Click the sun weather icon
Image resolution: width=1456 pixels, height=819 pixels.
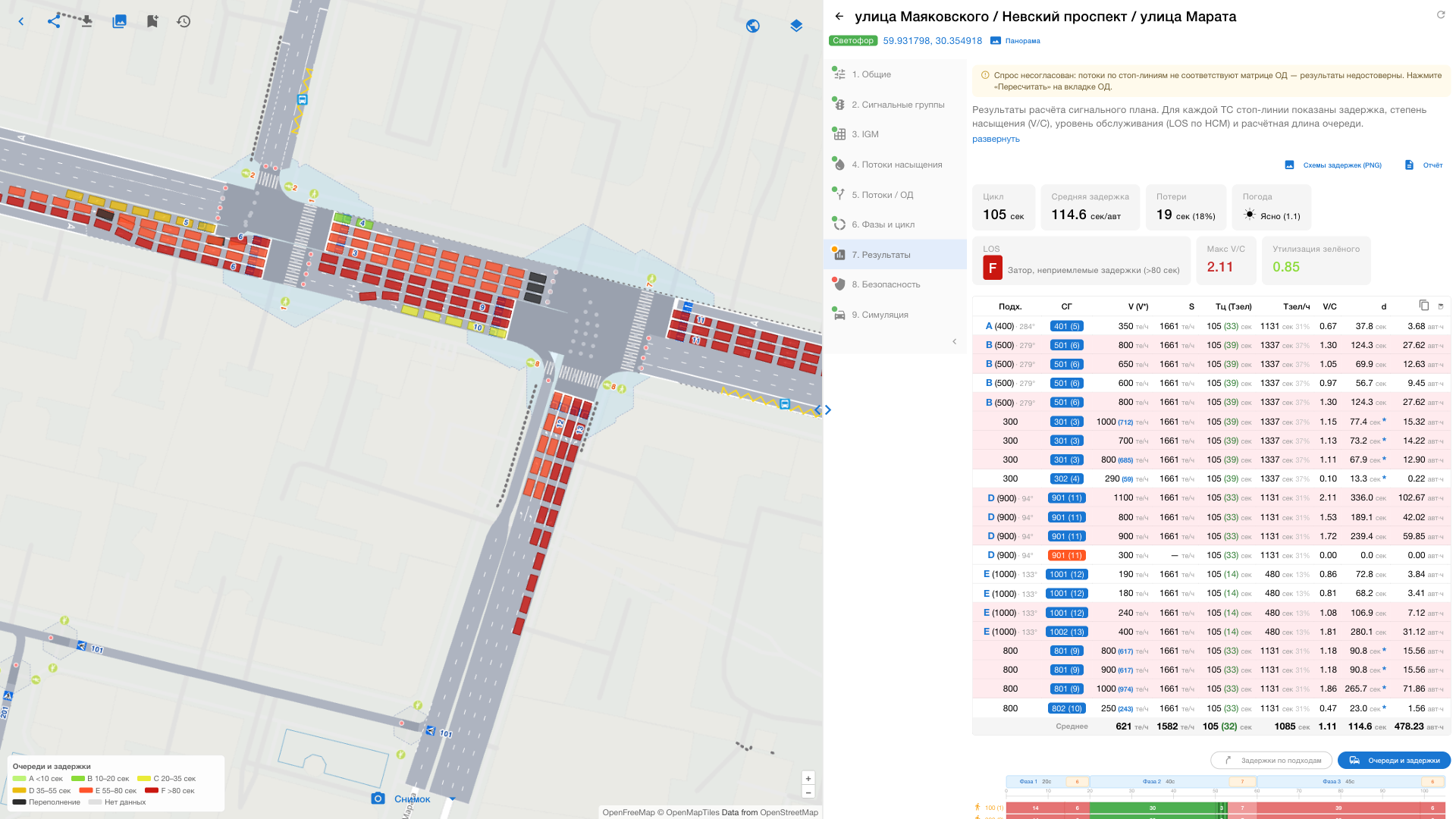(x=1250, y=215)
